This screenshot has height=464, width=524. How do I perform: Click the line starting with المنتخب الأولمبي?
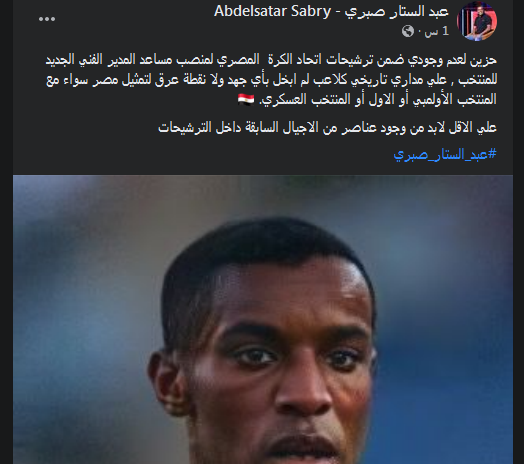(367, 99)
